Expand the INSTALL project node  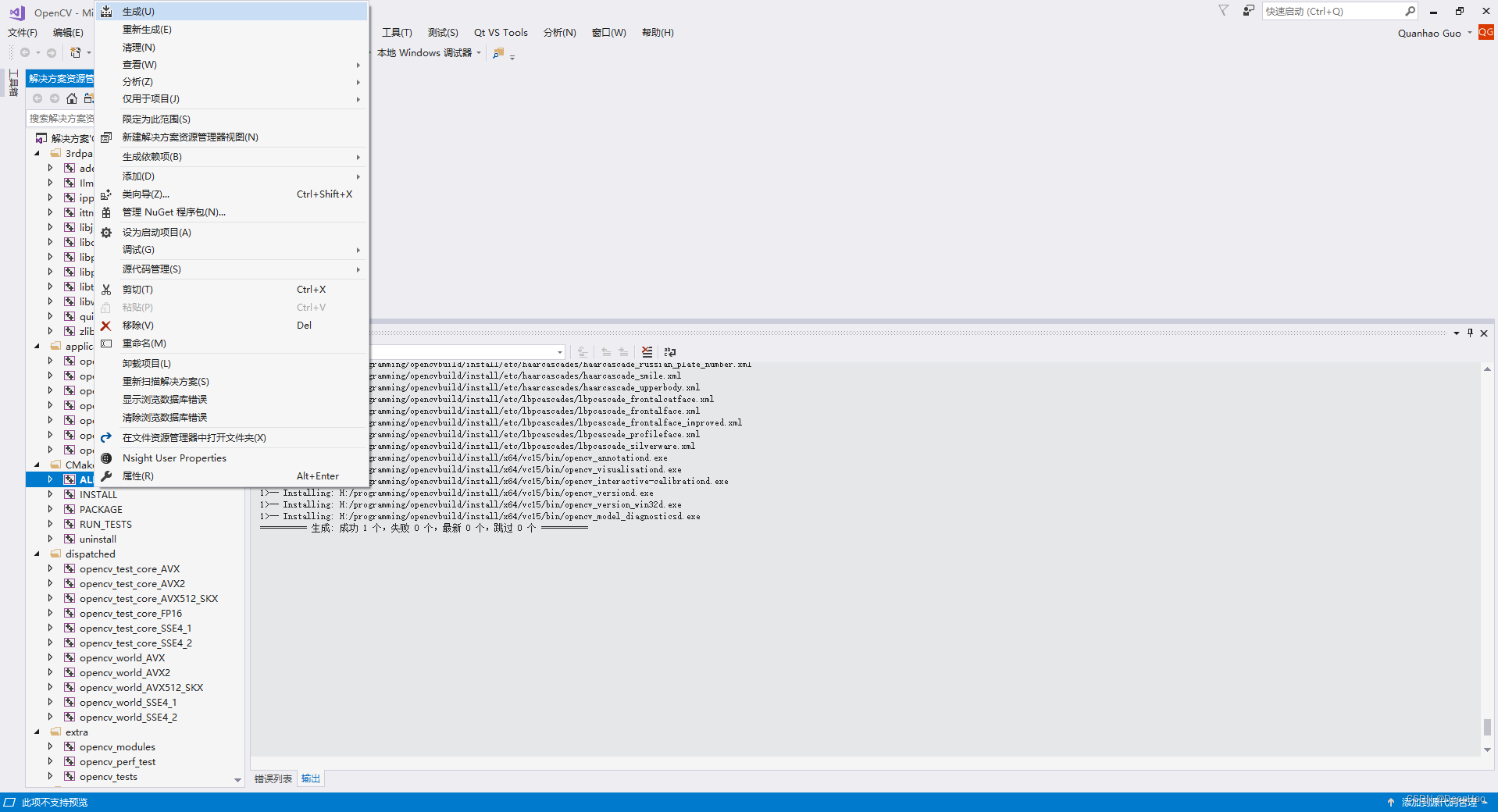click(x=50, y=495)
